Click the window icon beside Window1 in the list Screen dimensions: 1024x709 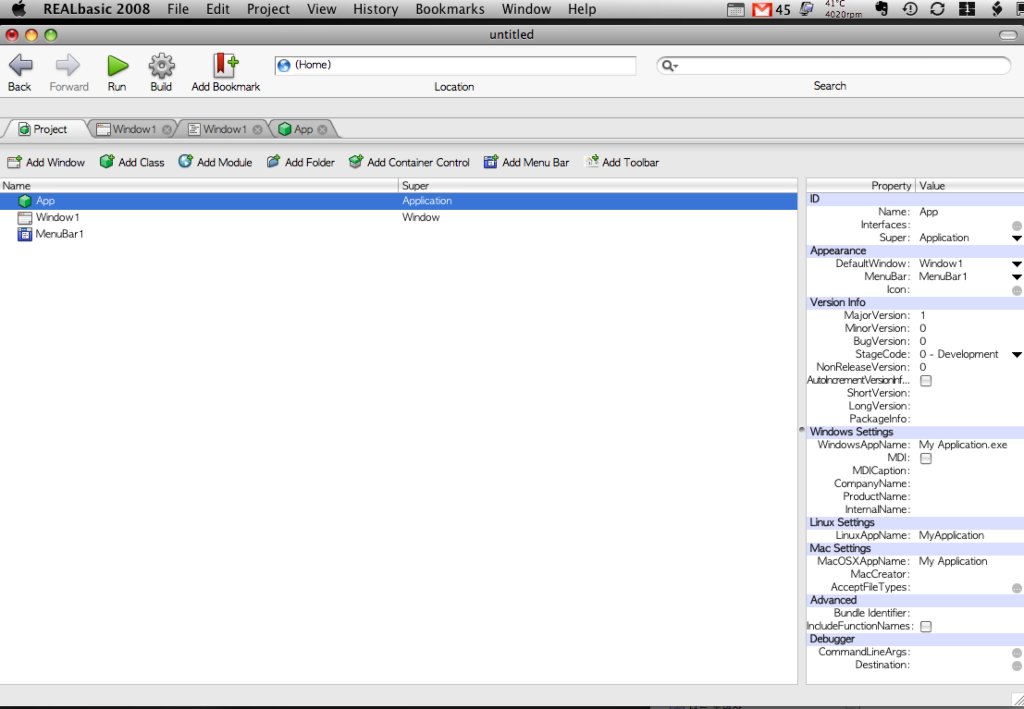[25, 217]
